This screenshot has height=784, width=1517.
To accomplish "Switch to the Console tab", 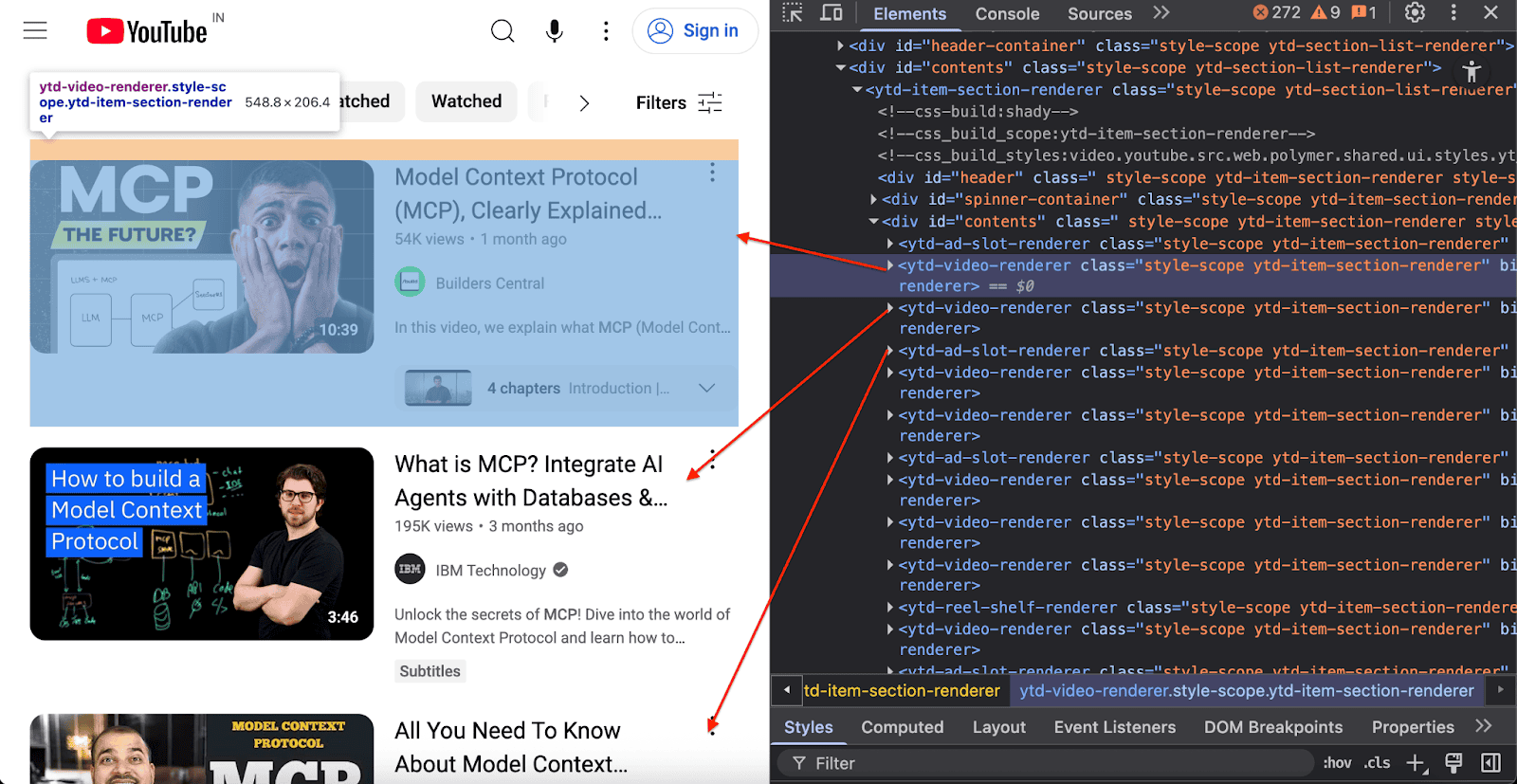I will (1007, 13).
